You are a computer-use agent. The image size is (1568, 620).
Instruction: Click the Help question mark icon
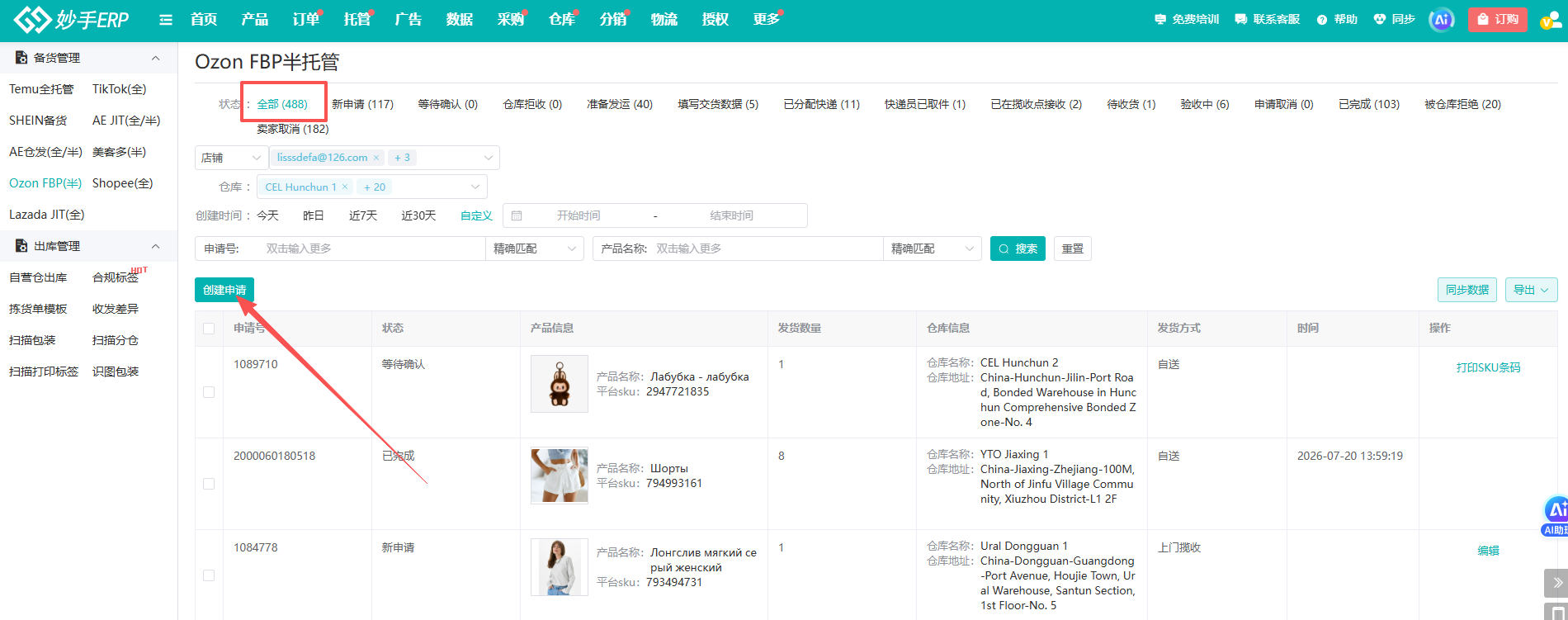coord(1322,20)
